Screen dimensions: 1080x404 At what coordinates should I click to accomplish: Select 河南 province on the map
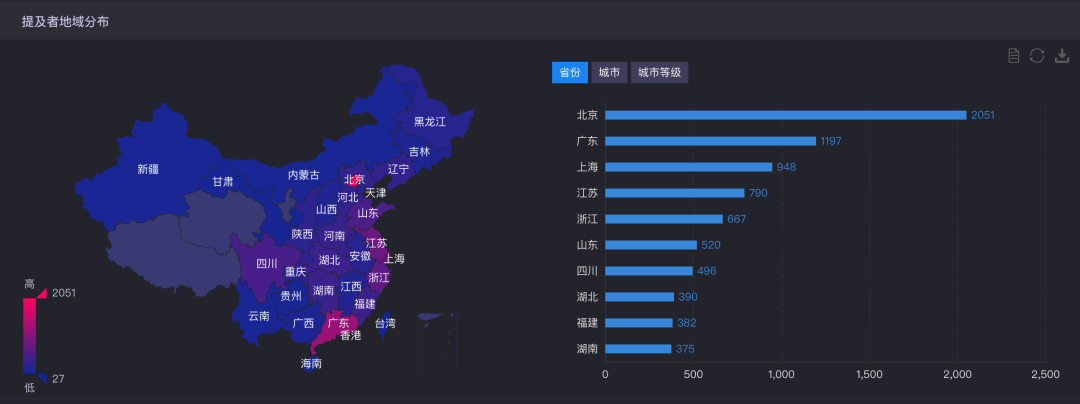click(x=334, y=235)
